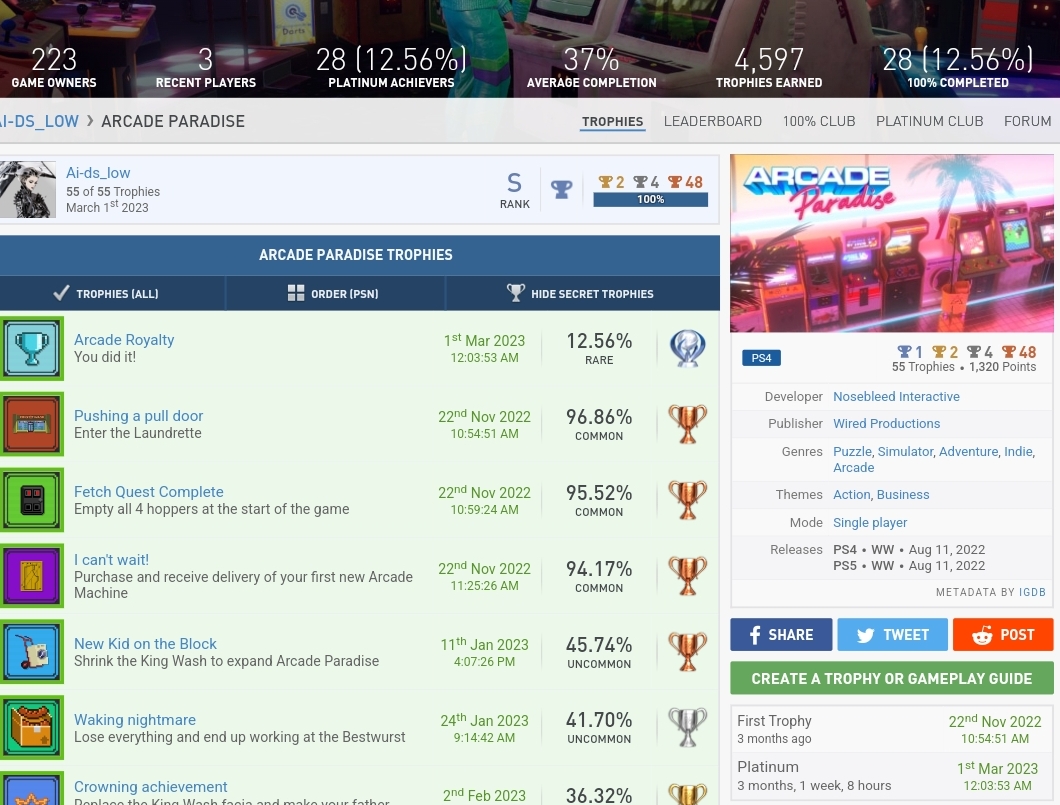Screen dimensions: 1060x805
Task: Open the 100% Club tab
Action: [818, 121]
